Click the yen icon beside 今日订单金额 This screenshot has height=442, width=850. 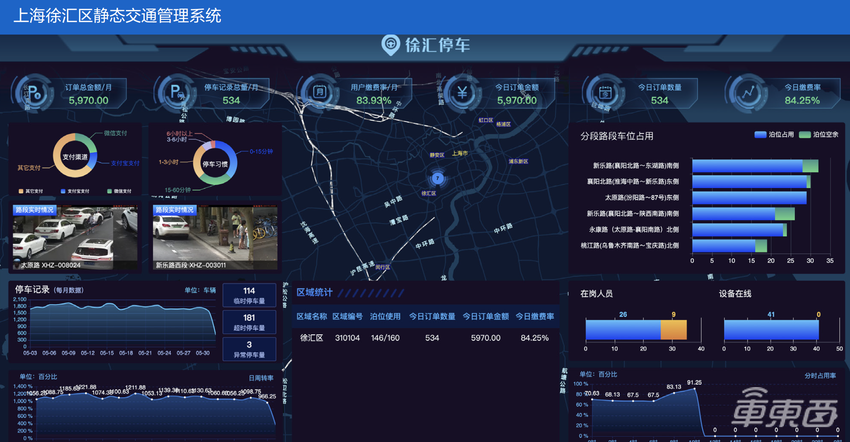click(x=462, y=93)
